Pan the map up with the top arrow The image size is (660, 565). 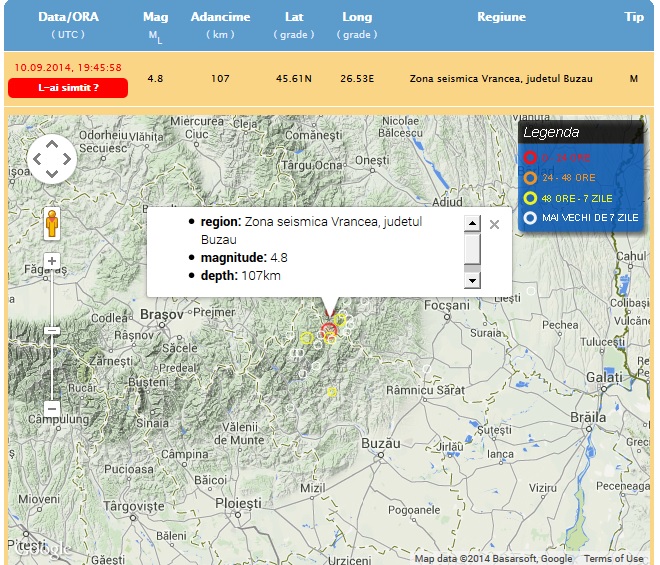point(52,143)
